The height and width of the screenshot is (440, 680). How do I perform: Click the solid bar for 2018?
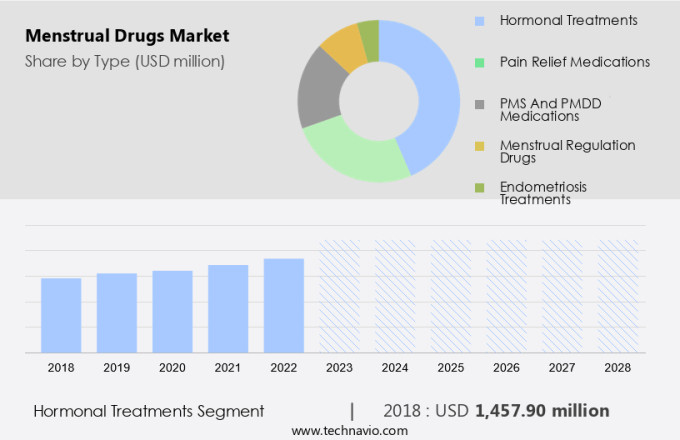pyautogui.click(x=61, y=315)
